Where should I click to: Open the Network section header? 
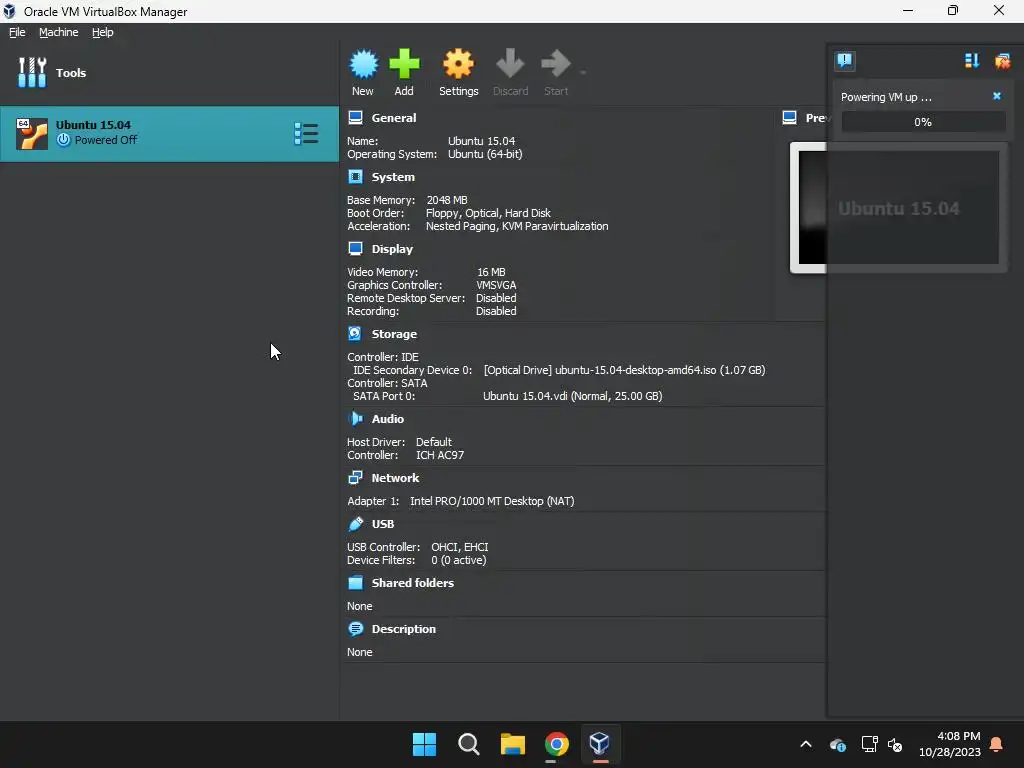[x=395, y=478]
